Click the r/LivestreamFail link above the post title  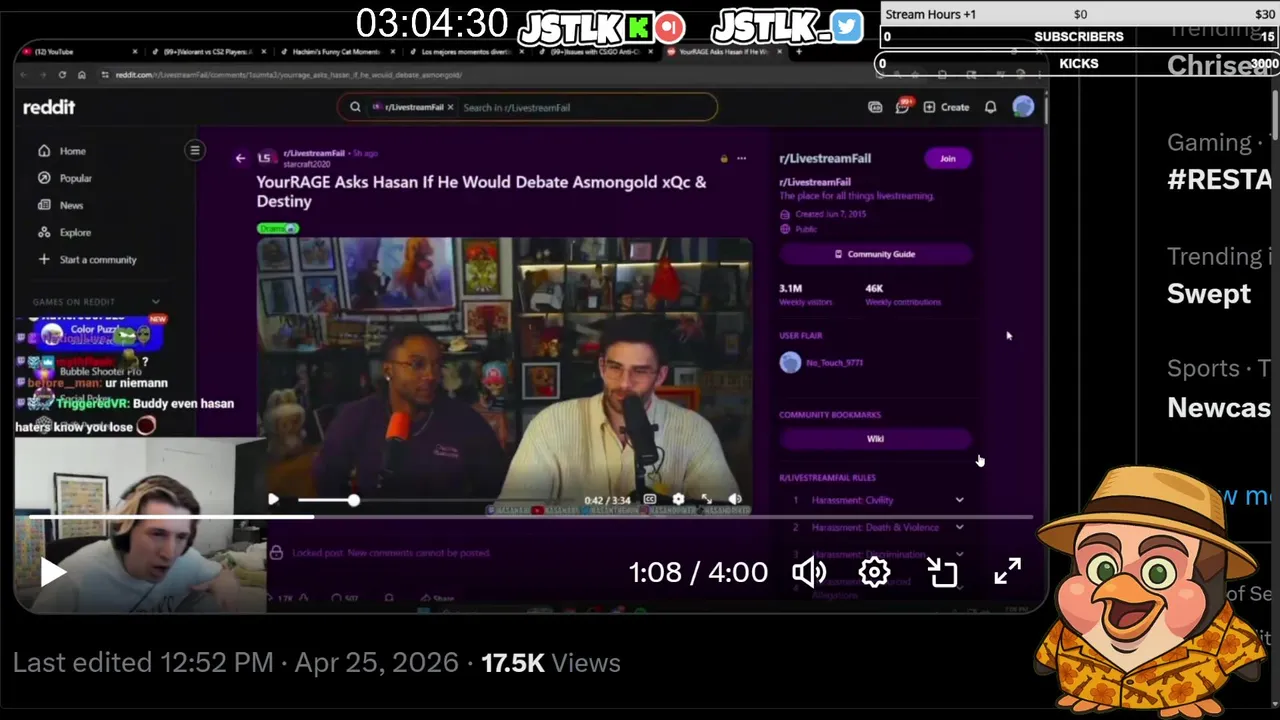(x=314, y=153)
